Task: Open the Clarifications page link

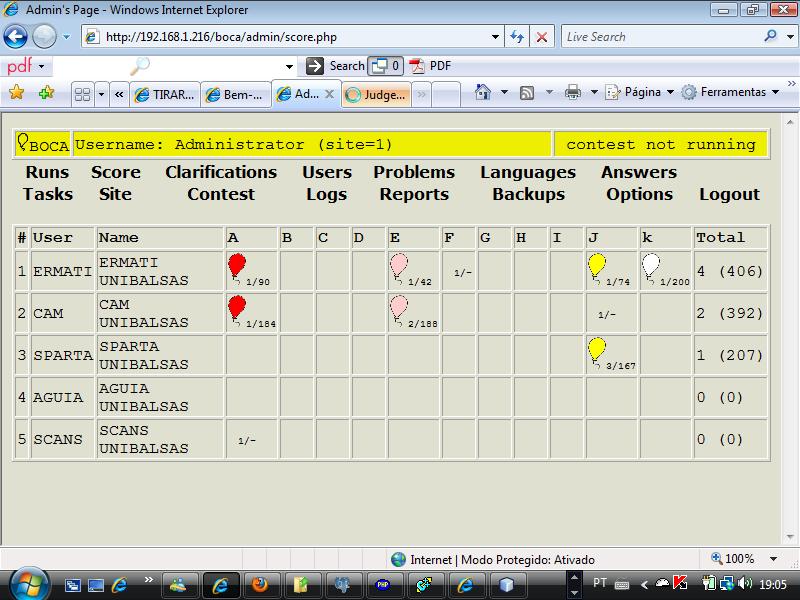Action: tap(221, 172)
